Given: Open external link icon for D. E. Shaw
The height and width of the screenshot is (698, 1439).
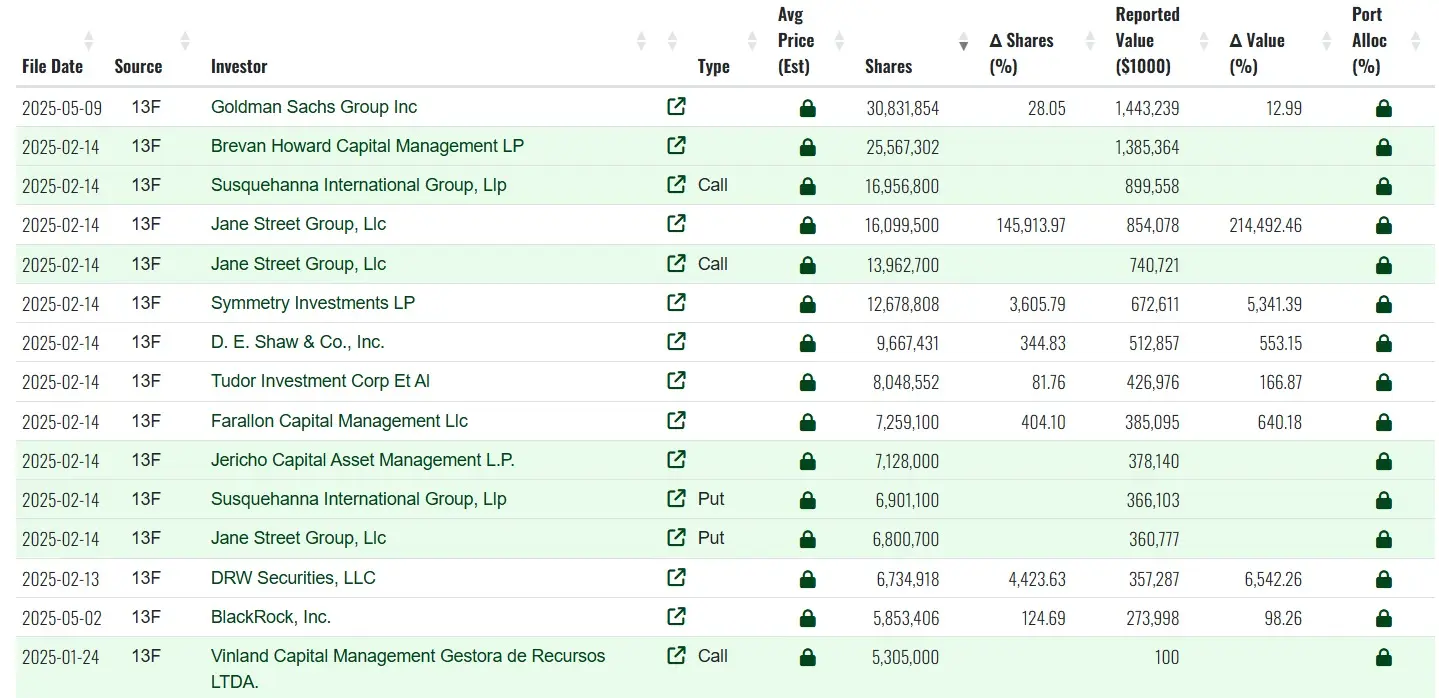Looking at the screenshot, I should (676, 342).
